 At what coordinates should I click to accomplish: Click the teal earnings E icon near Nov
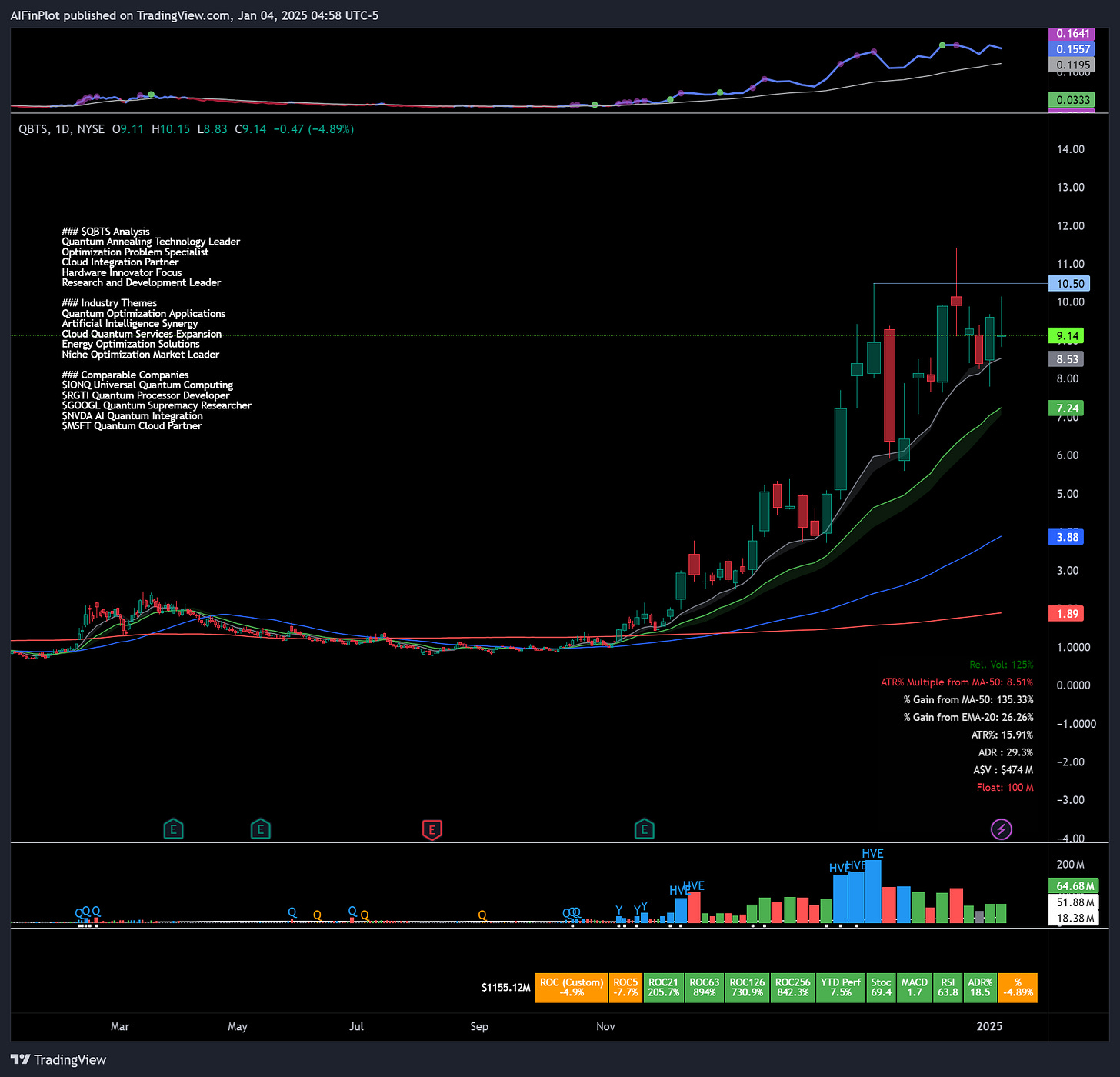click(x=645, y=829)
